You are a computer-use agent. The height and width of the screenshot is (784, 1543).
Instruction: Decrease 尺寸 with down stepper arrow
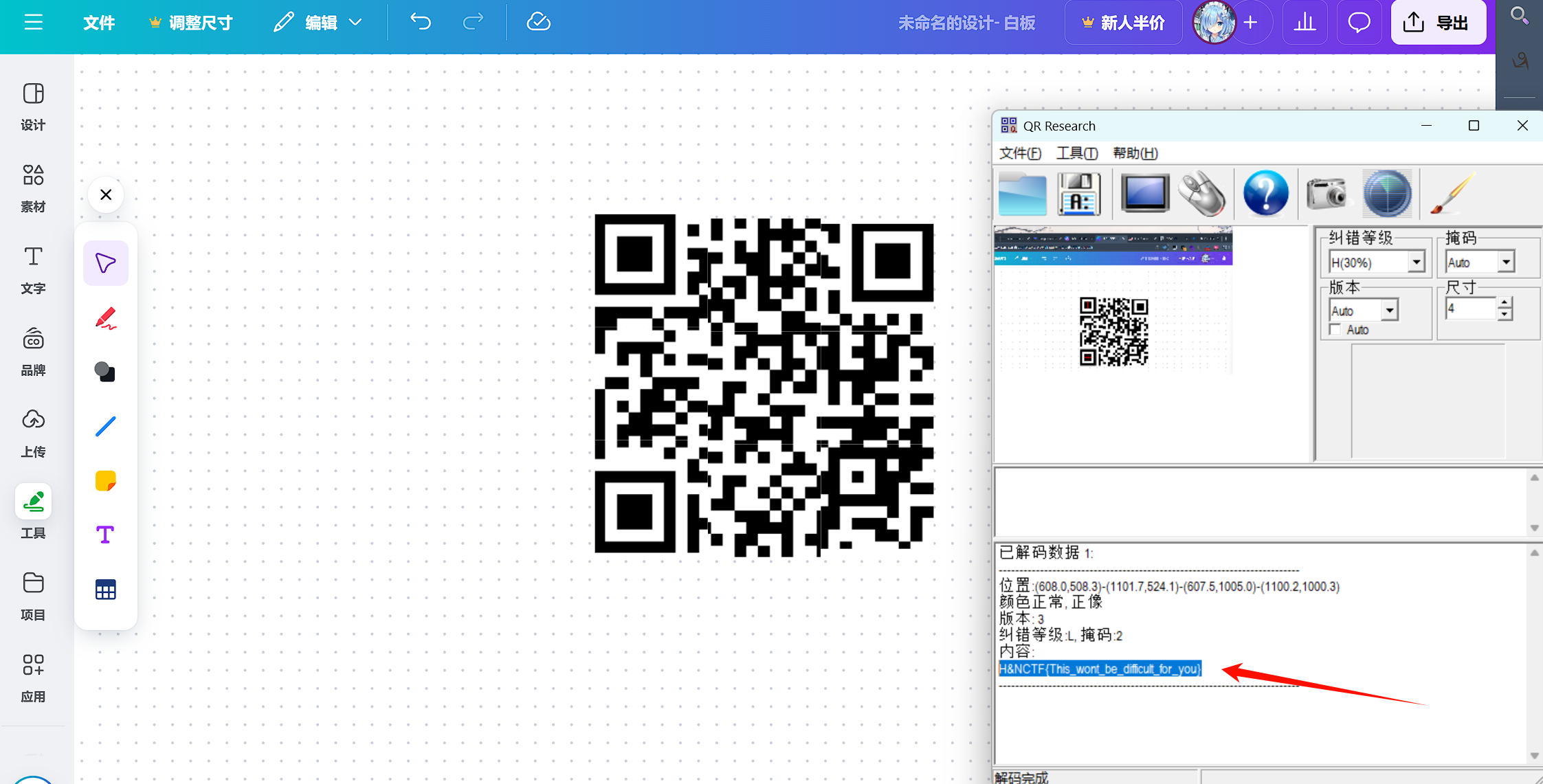pyautogui.click(x=1505, y=315)
